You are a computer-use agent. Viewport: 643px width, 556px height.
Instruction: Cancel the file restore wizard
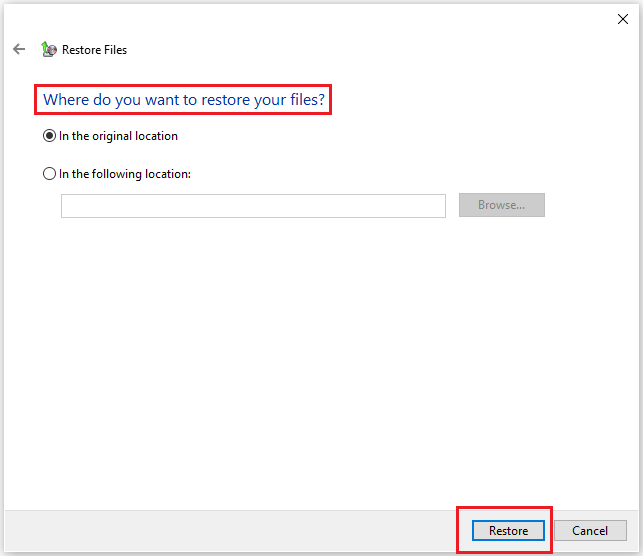click(x=589, y=531)
